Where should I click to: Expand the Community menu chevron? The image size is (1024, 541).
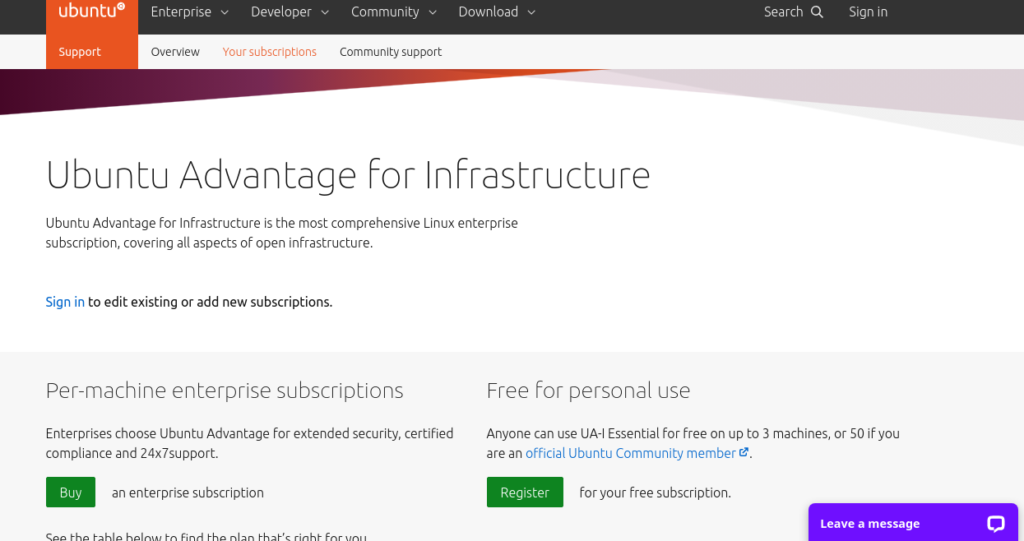click(432, 12)
